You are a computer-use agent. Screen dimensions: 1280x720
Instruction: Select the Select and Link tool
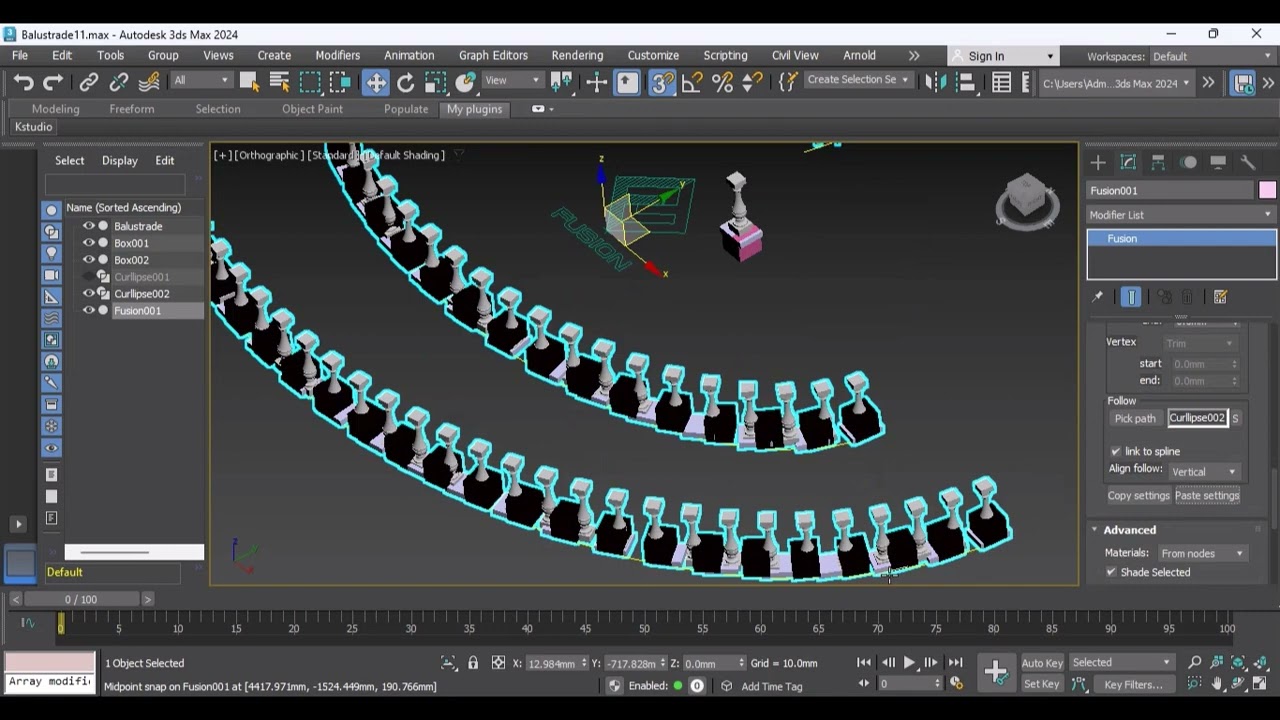89,83
